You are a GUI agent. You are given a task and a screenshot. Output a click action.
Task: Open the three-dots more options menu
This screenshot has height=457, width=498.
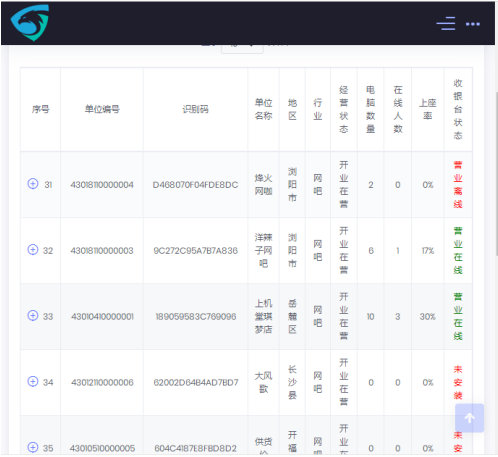473,24
